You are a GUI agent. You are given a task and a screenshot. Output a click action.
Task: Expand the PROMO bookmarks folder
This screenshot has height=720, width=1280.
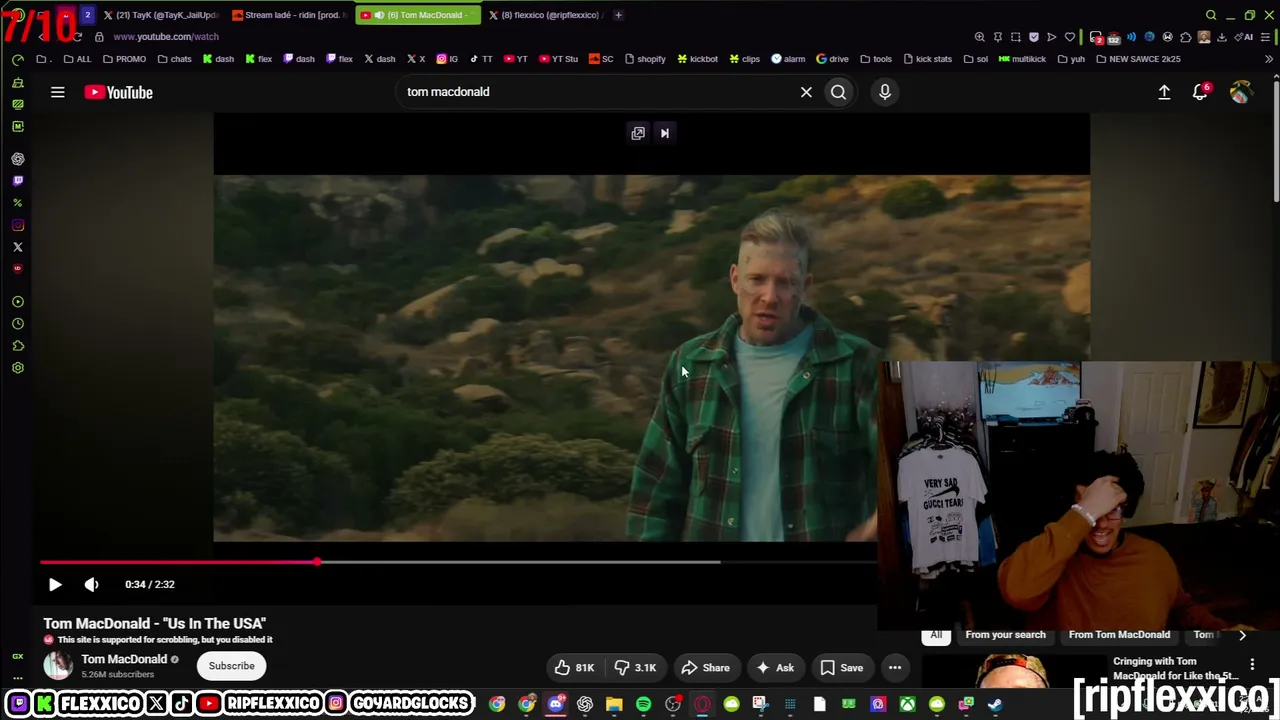click(x=124, y=59)
